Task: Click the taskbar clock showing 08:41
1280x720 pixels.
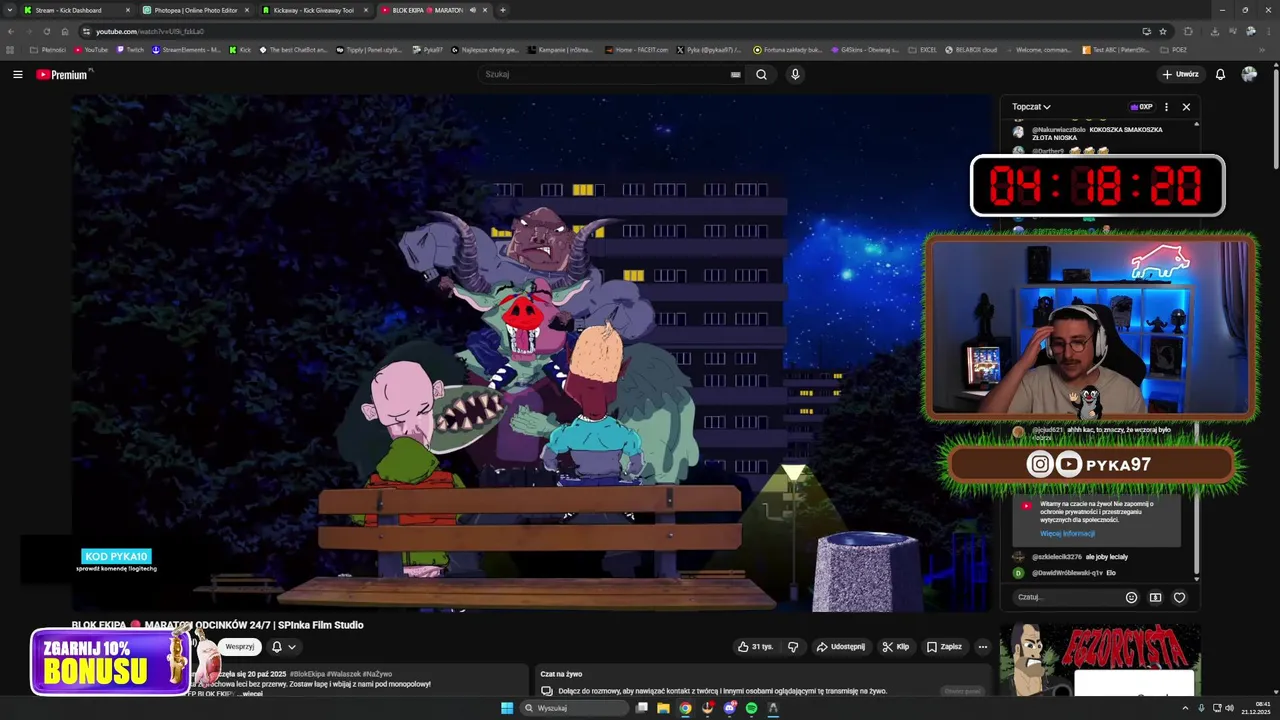Action: point(1255,708)
